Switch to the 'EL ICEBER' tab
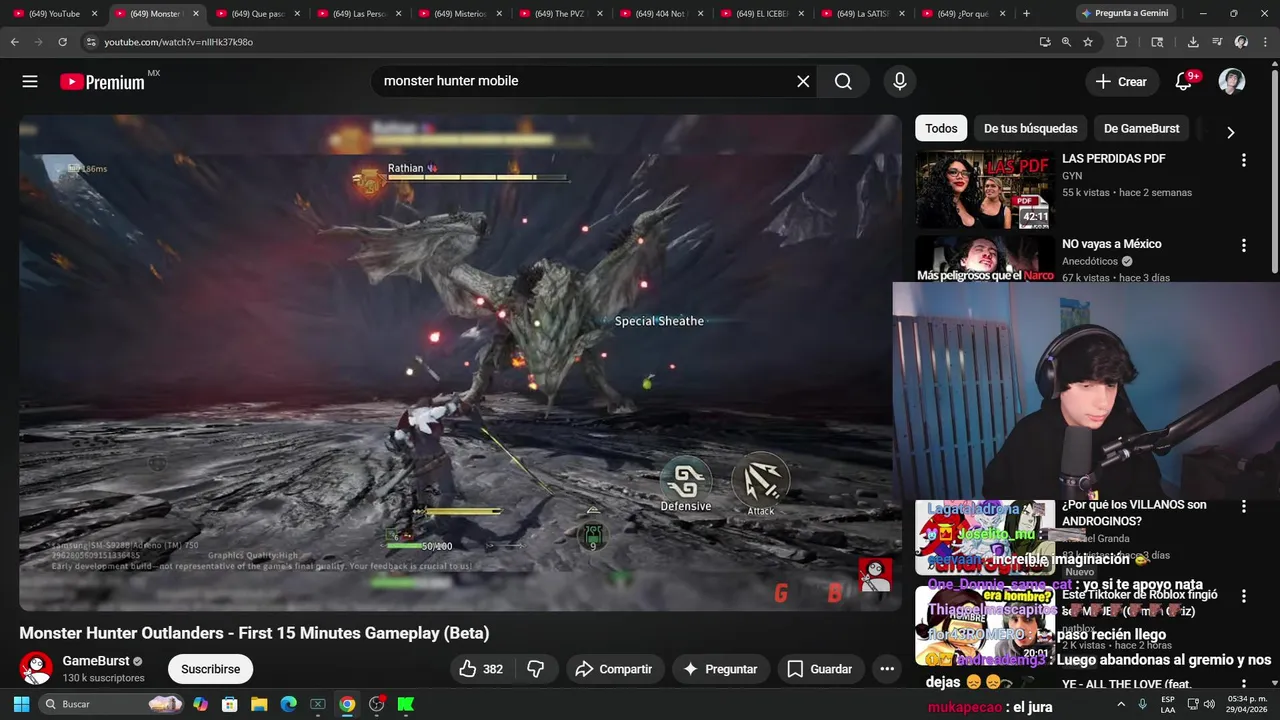This screenshot has height=720, width=1280. pos(762,14)
